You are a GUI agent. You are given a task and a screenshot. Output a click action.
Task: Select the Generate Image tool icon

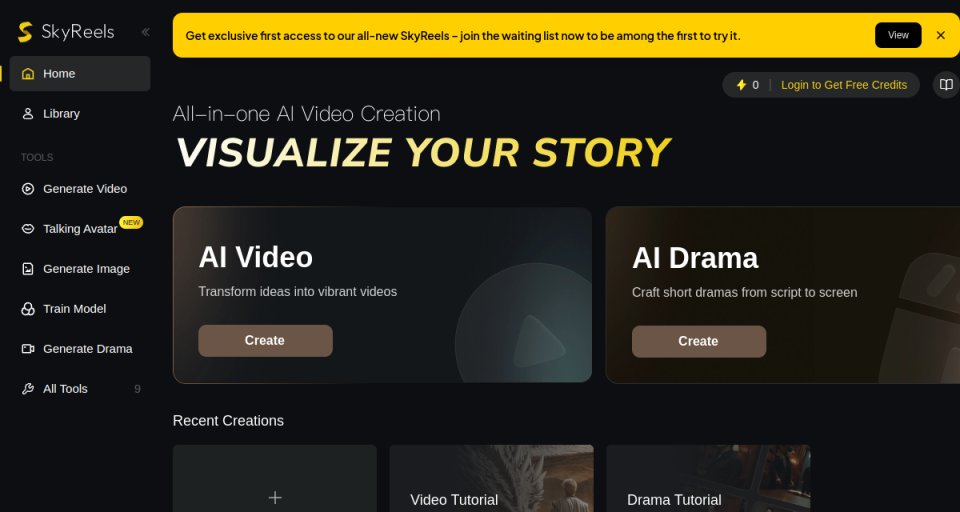[28, 269]
